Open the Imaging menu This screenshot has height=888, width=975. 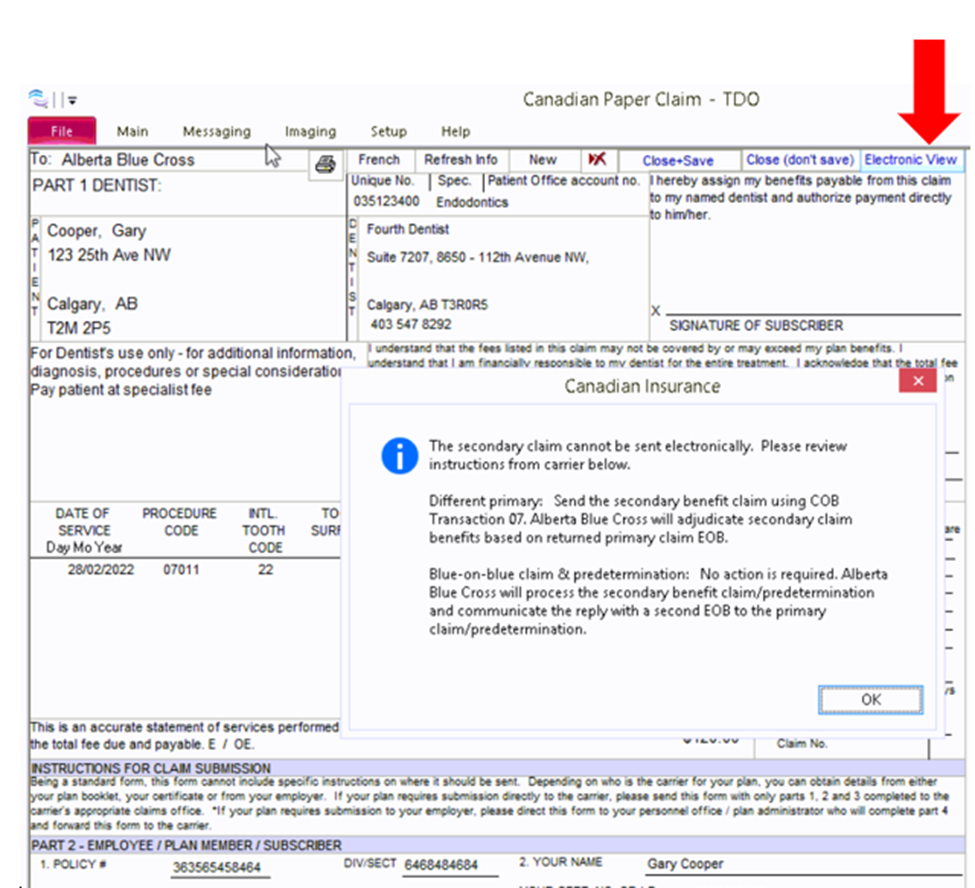[x=310, y=131]
